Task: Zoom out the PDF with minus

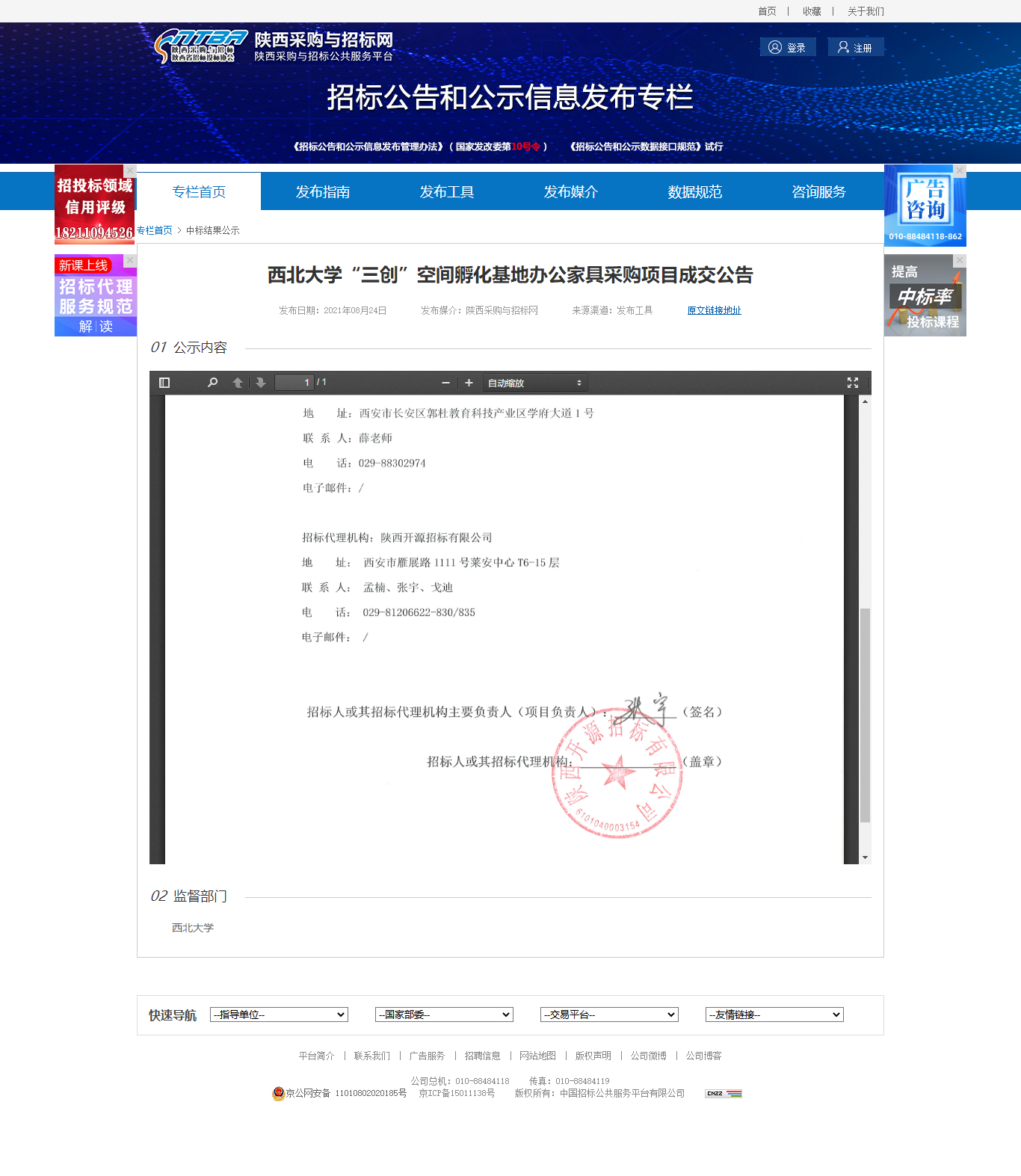Action: click(446, 383)
